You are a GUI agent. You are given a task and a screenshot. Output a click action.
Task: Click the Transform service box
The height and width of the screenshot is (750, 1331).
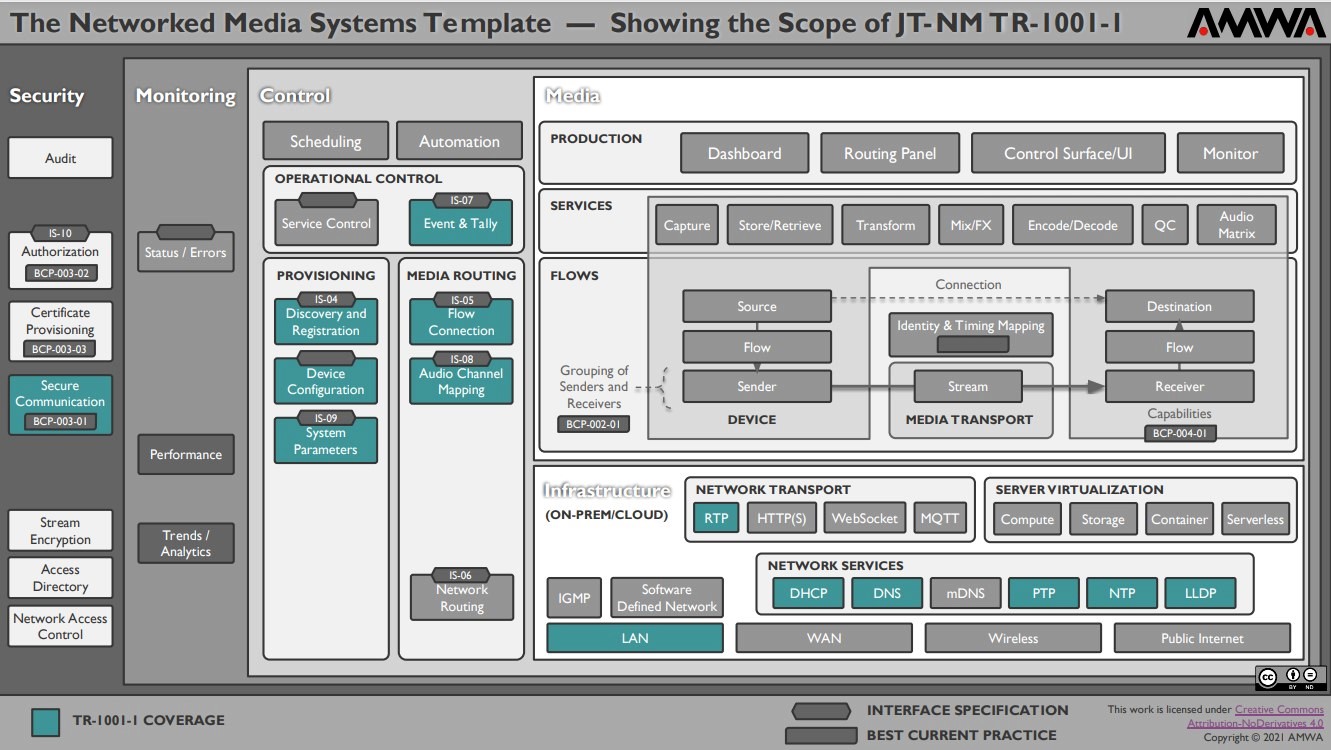tap(886, 225)
